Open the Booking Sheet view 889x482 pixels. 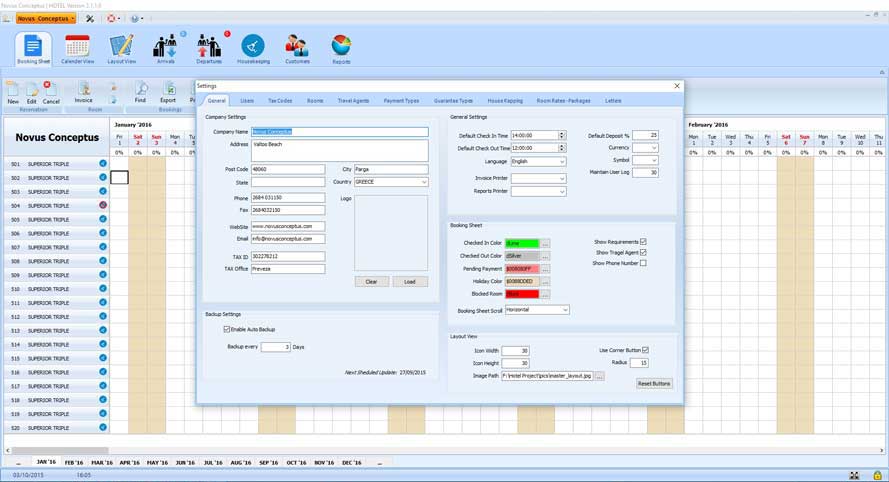point(33,49)
